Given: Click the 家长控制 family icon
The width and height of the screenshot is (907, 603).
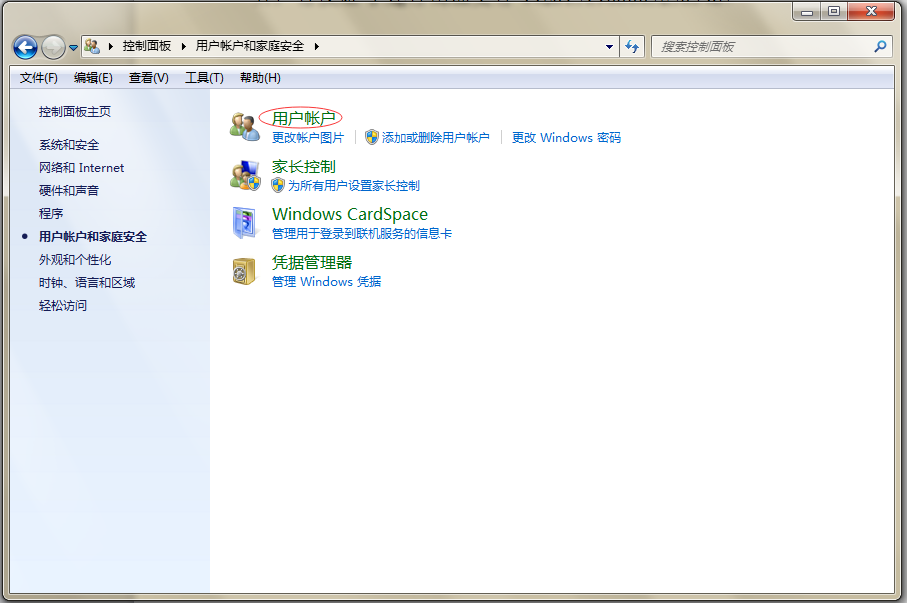Looking at the screenshot, I should click(245, 175).
